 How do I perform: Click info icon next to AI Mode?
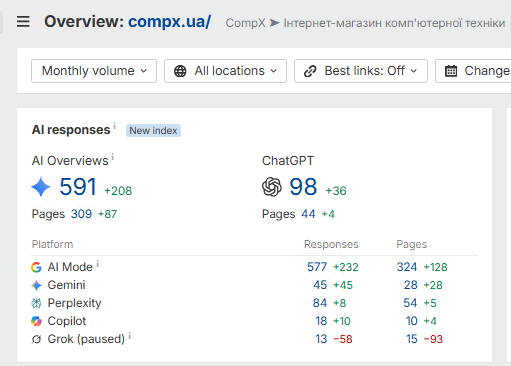(x=98, y=264)
